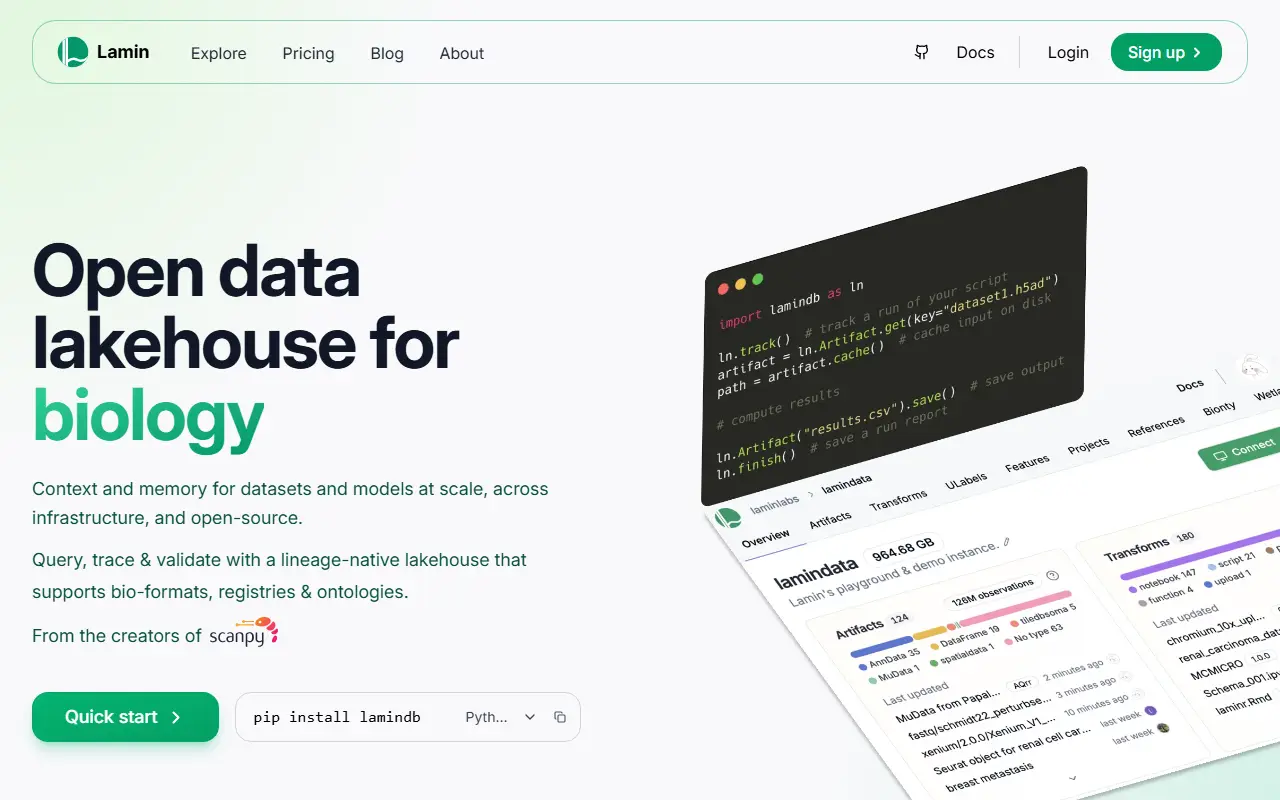Viewport: 1280px width, 800px height.
Task: Click the user avatar in the dashboard preview
Action: point(1251,367)
